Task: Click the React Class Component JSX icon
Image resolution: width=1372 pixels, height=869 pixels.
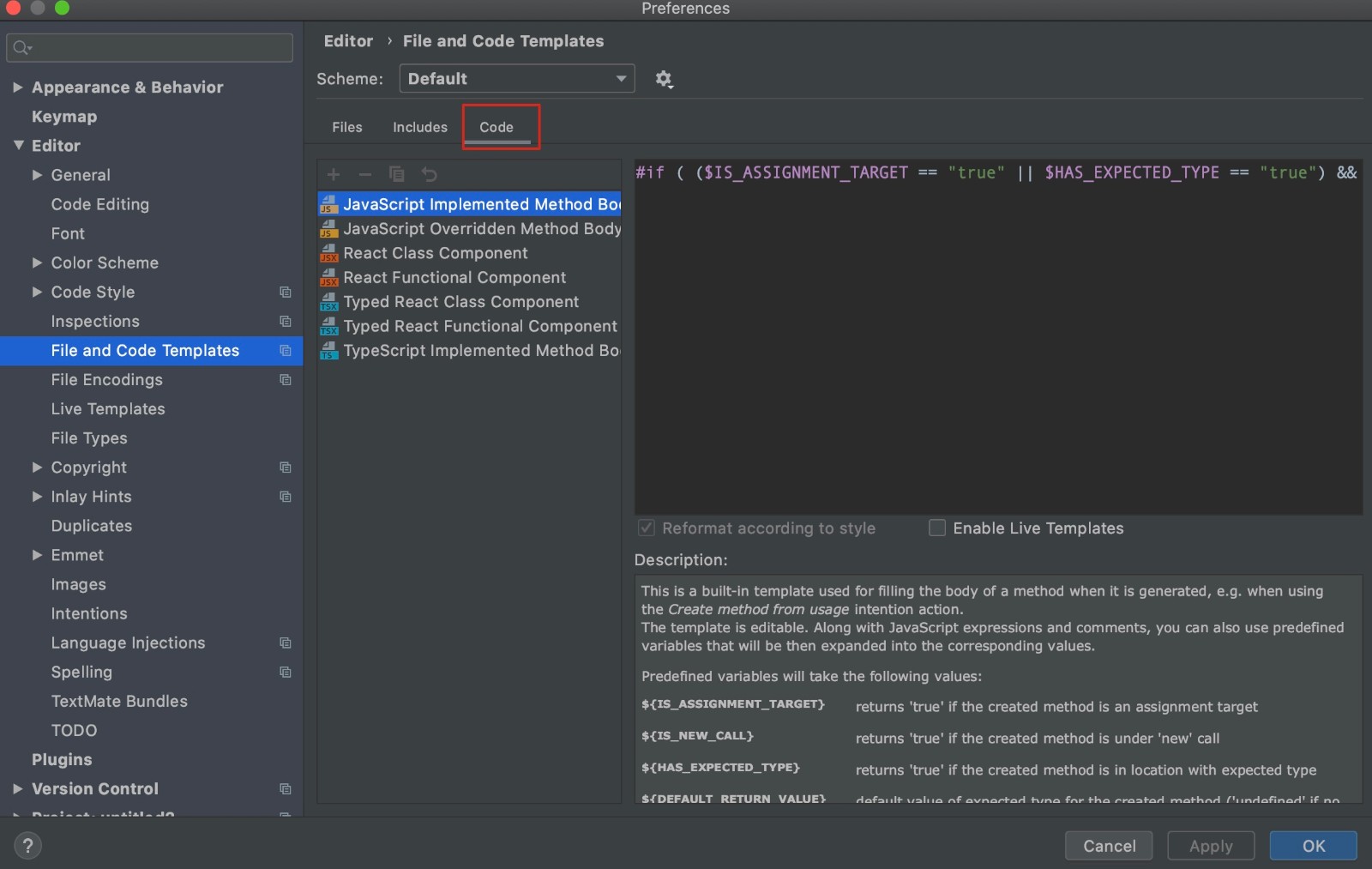Action: 329,253
